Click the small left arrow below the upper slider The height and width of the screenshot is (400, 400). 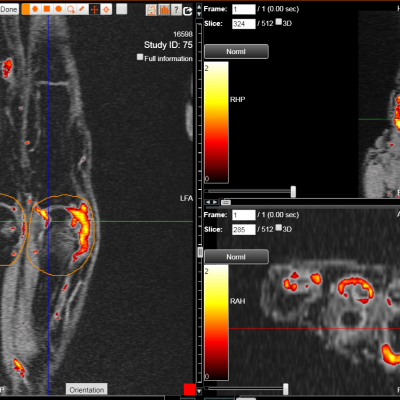click(208, 202)
